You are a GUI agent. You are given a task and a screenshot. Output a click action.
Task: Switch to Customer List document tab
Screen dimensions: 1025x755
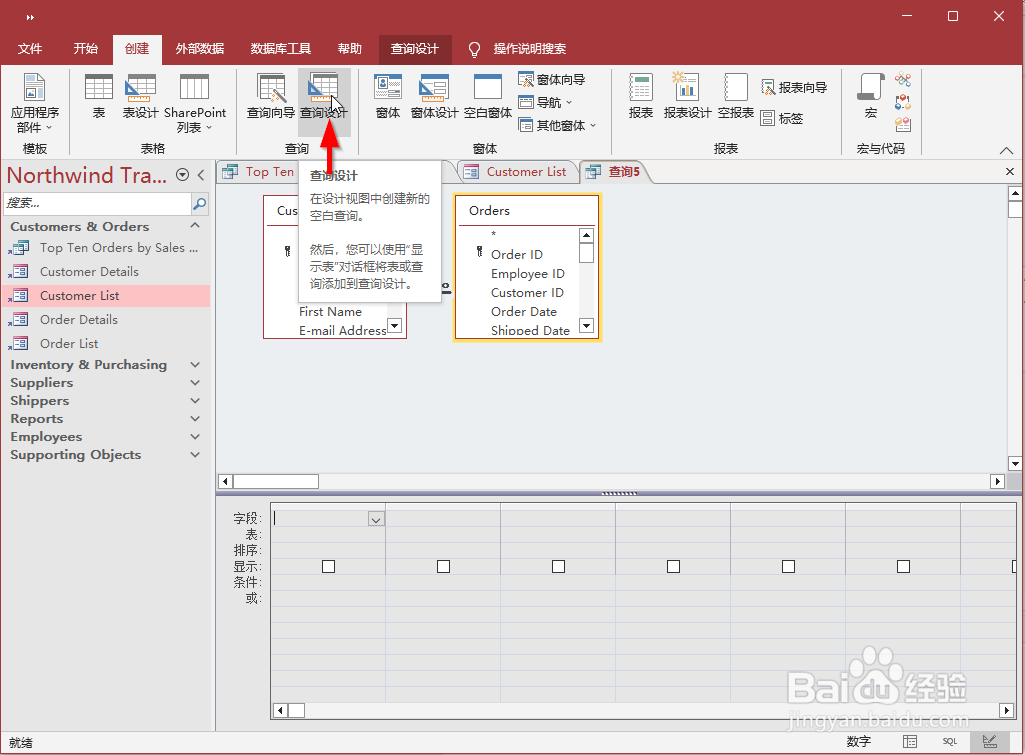pos(518,172)
